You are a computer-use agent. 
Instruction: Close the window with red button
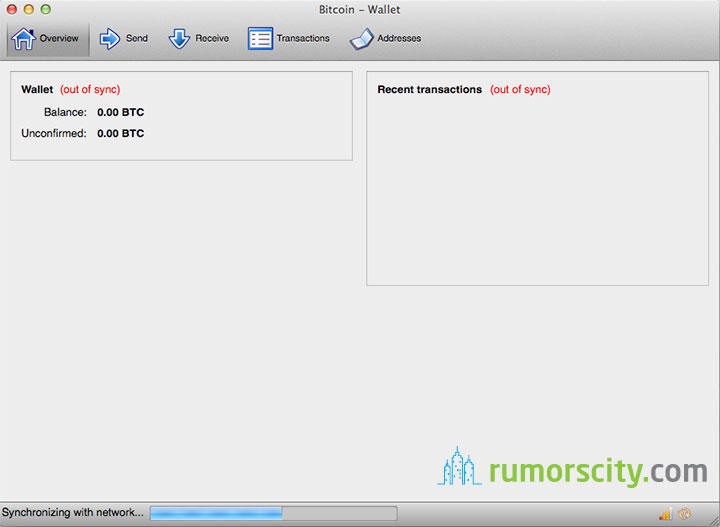point(12,9)
